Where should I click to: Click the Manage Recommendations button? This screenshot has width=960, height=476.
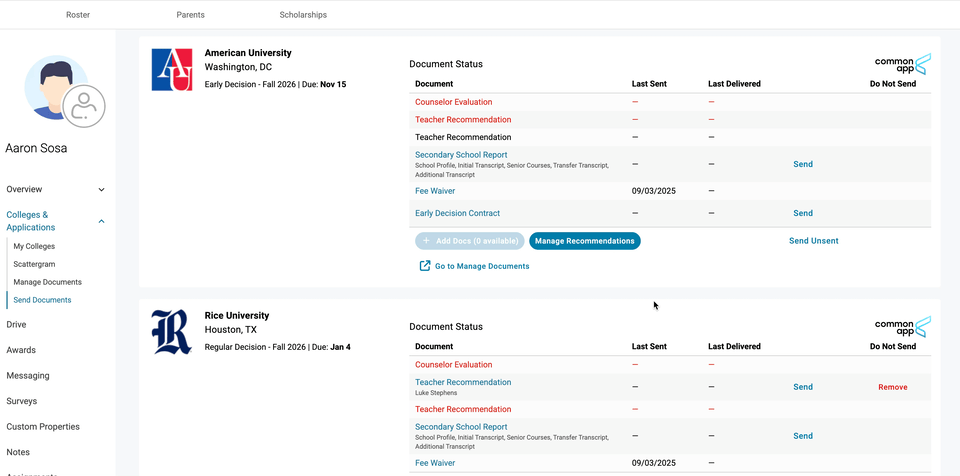pyautogui.click(x=584, y=241)
